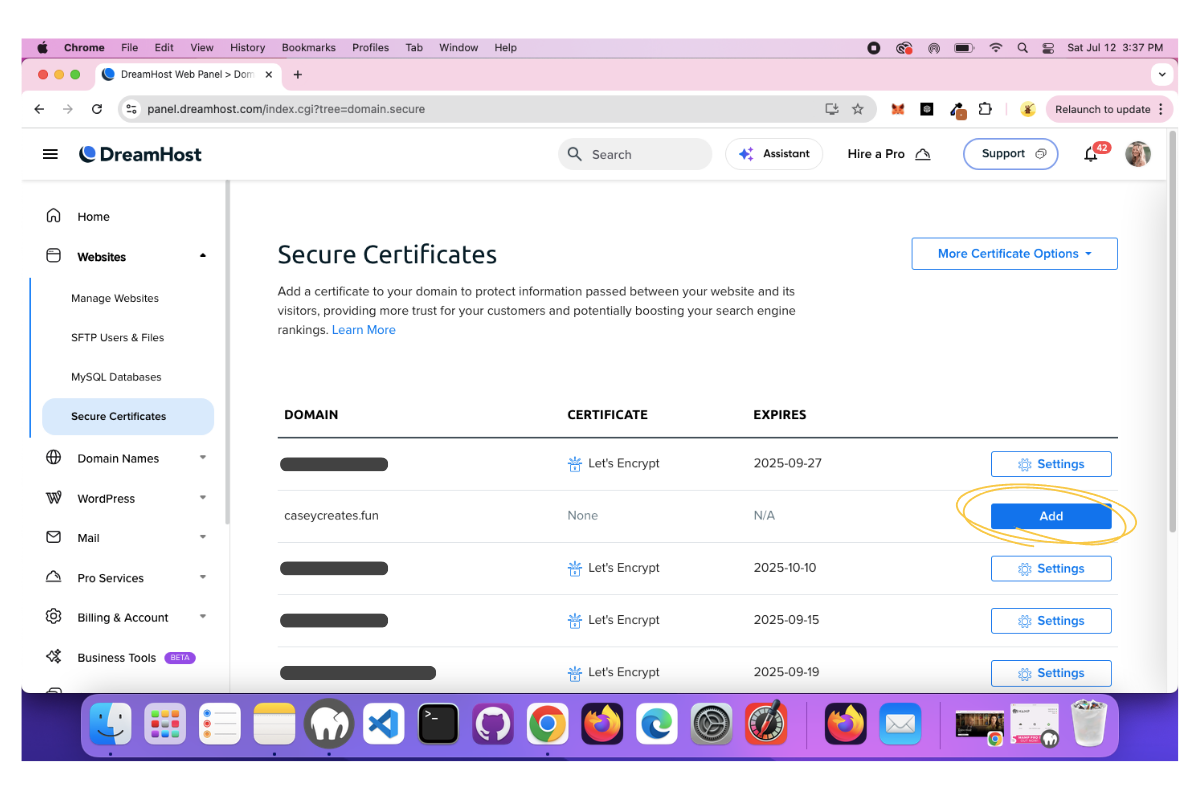Focus the Chrome address bar URL
The height and width of the screenshot is (800, 1200).
[x=286, y=109]
